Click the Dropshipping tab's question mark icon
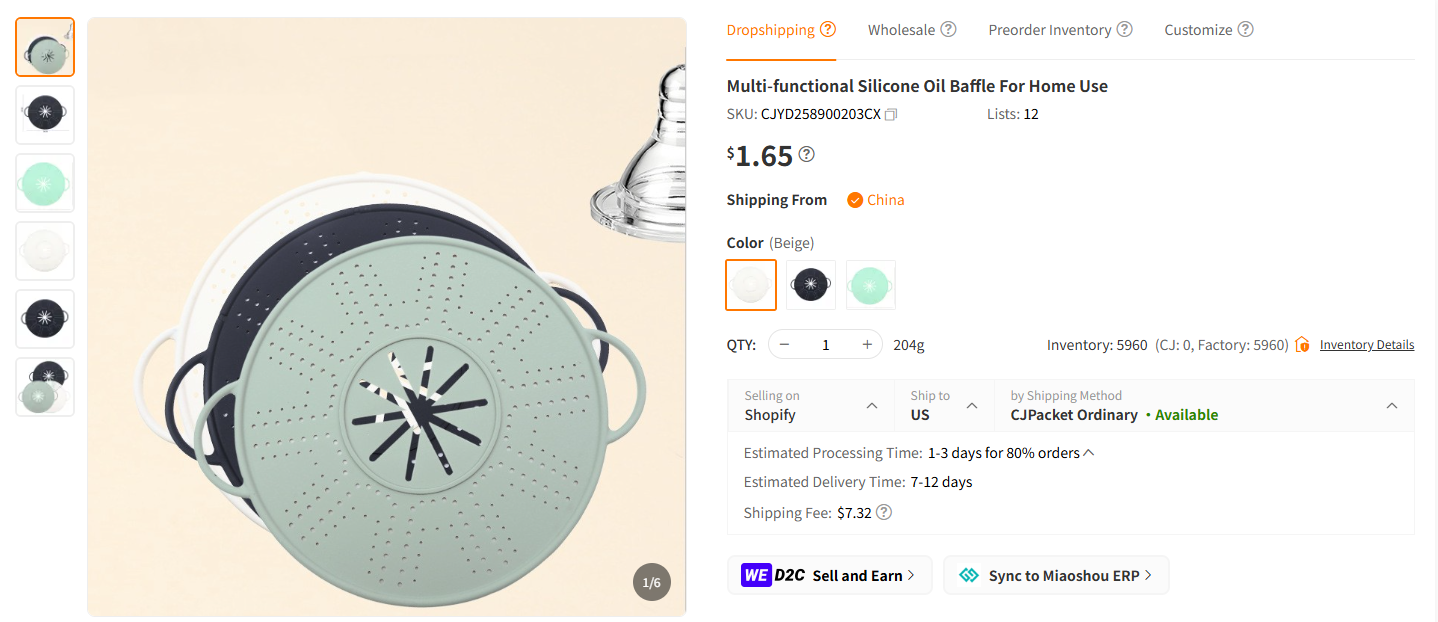Screen dimensions: 1438x622 pyautogui.click(x=829, y=29)
